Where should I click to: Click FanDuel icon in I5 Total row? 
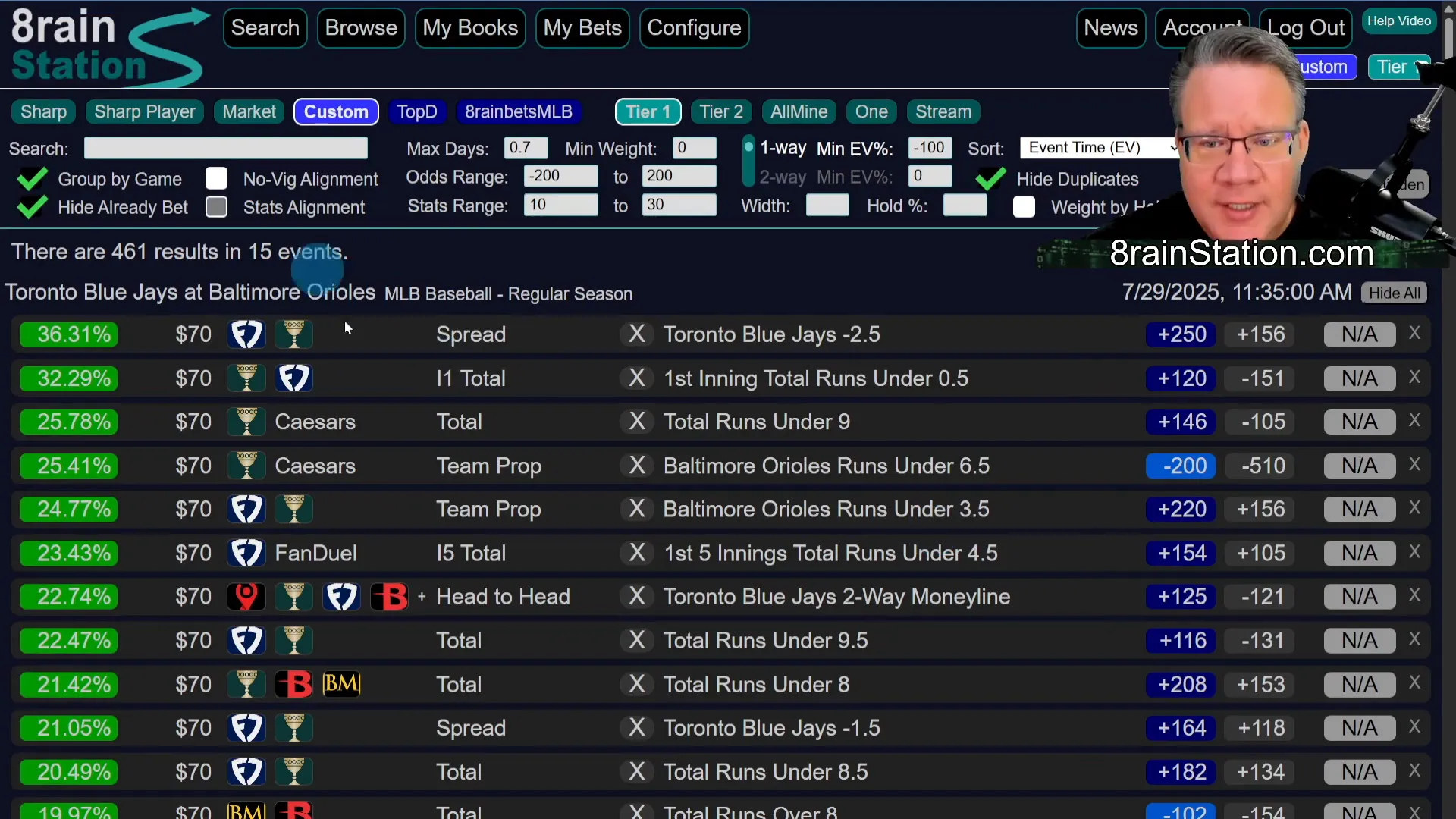(246, 554)
